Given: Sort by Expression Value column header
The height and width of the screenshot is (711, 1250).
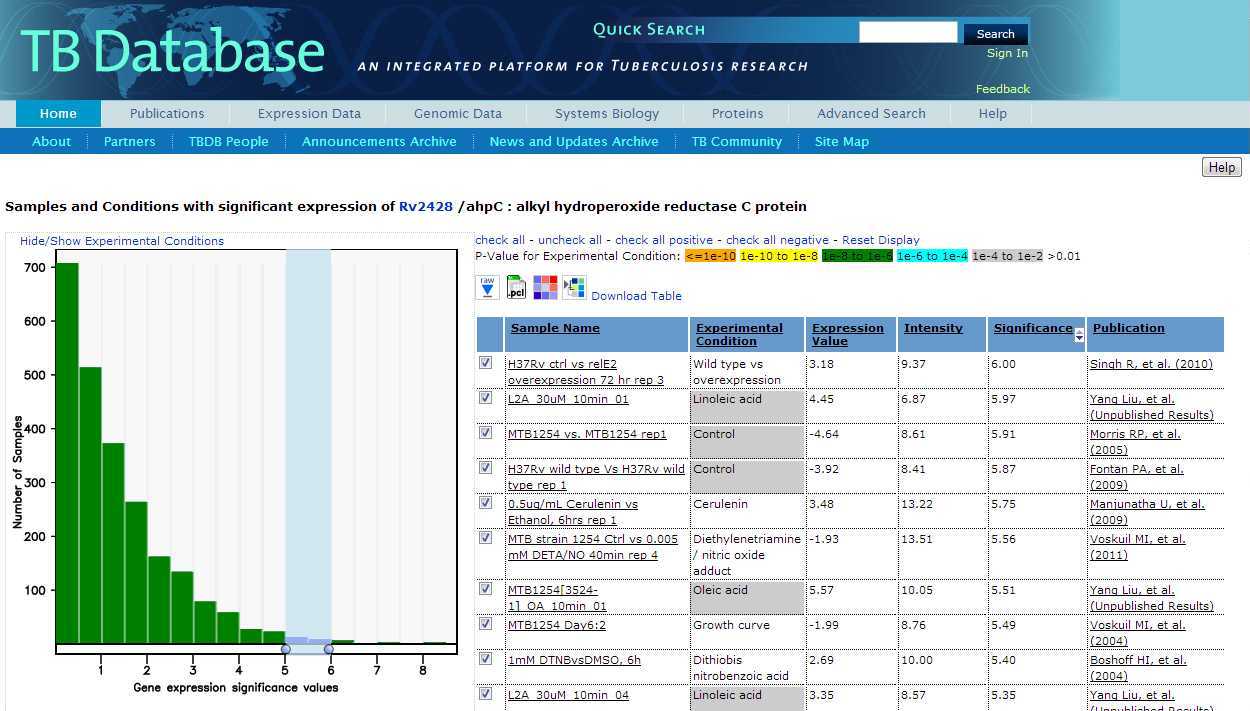Looking at the screenshot, I should pyautogui.click(x=848, y=334).
